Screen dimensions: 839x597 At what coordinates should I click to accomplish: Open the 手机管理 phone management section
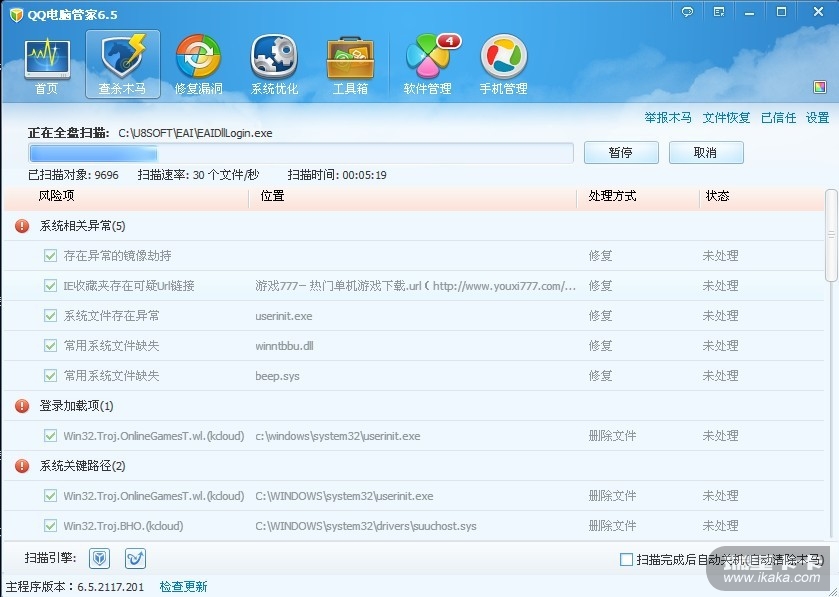[504, 65]
